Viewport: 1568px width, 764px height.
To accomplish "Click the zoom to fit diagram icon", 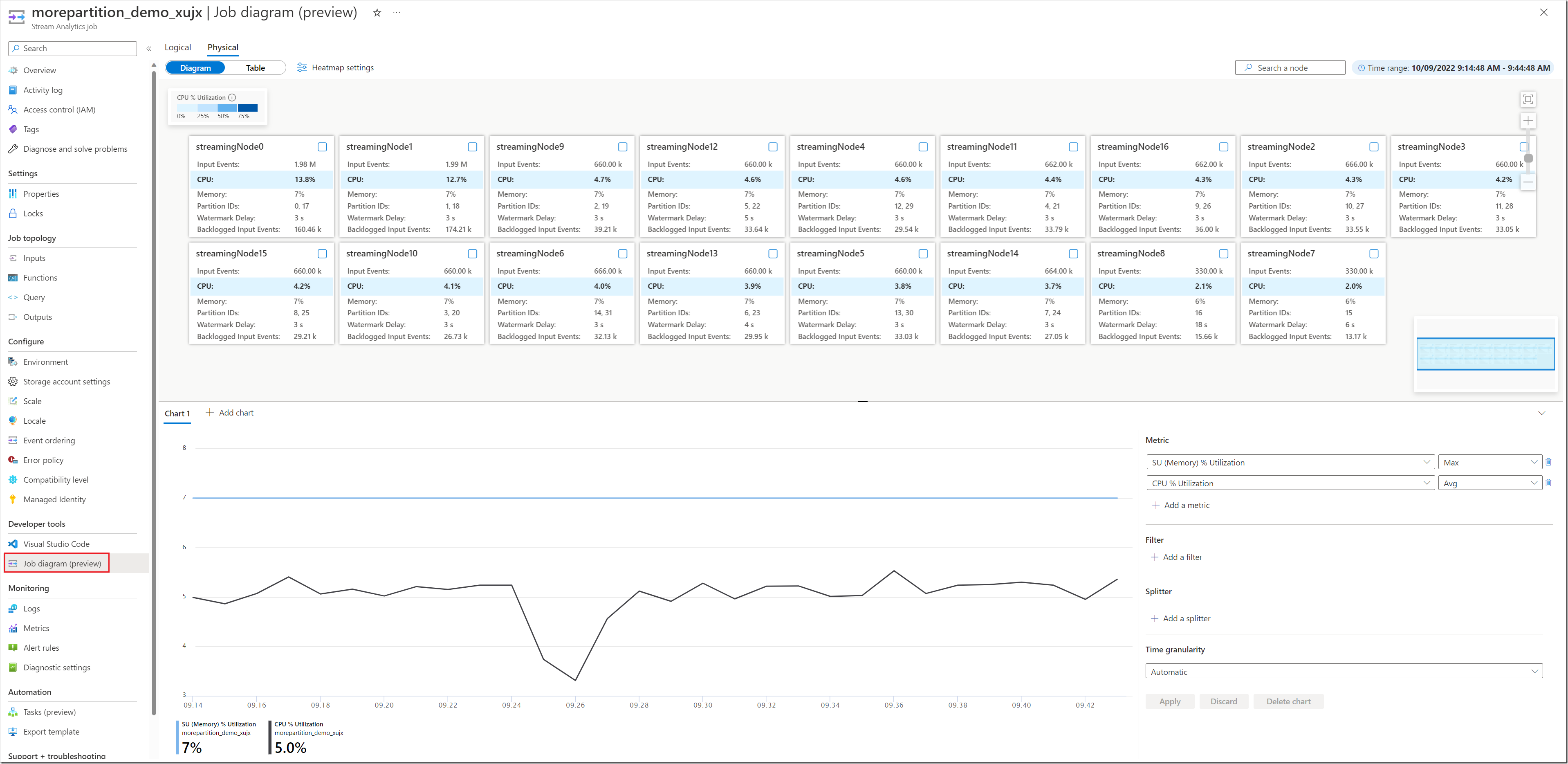I will [1528, 99].
